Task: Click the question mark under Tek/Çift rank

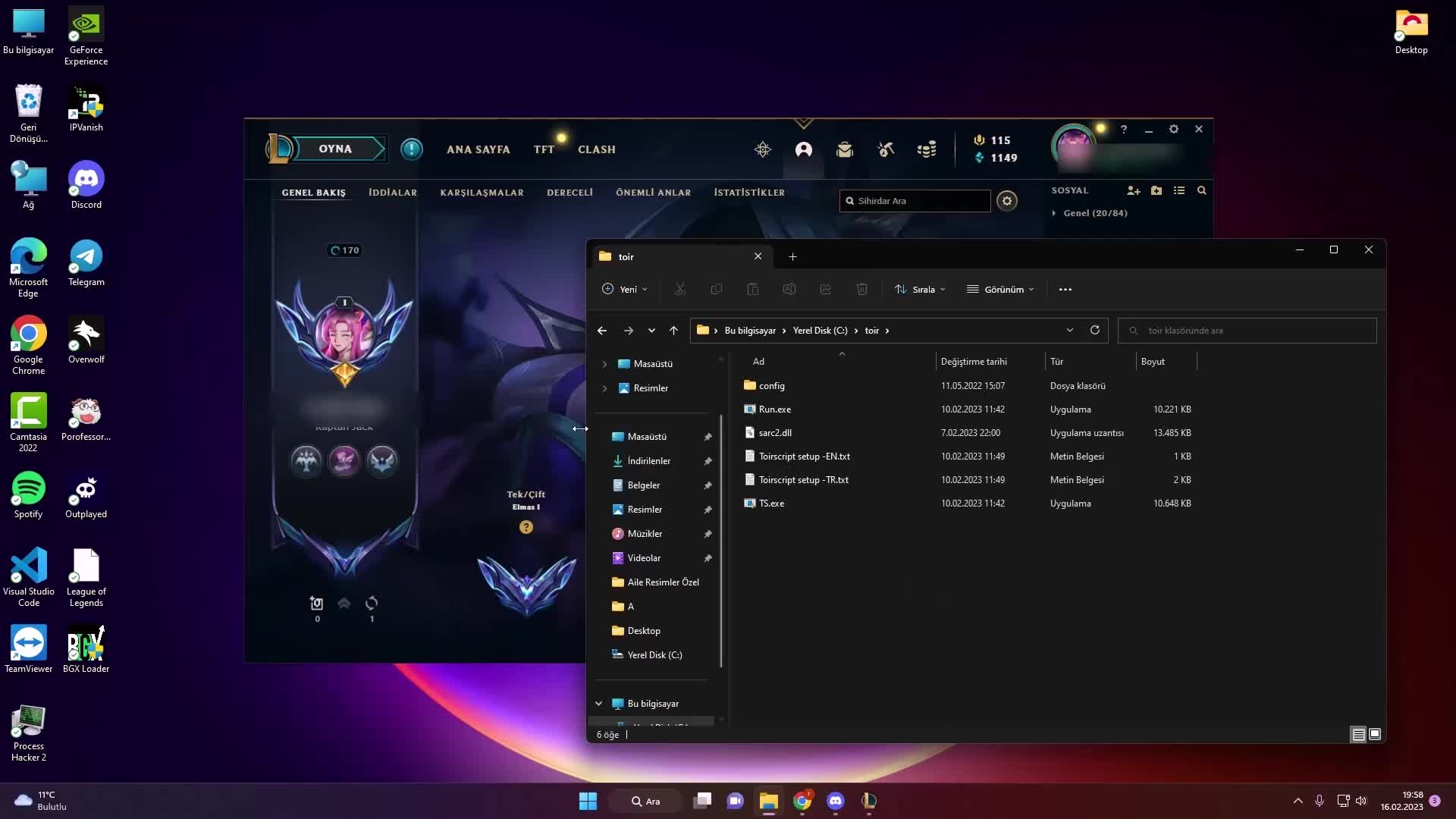Action: [526, 527]
